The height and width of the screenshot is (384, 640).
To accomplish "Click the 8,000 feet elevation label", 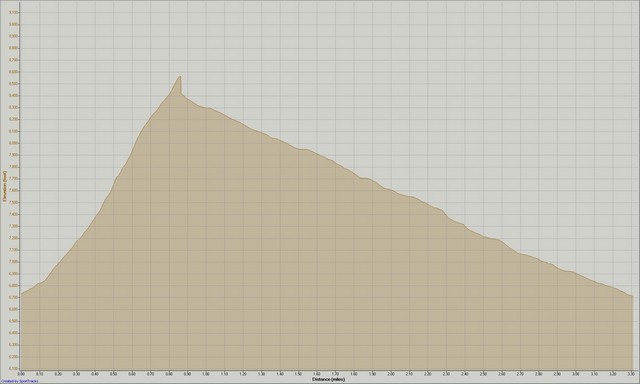I will (14, 143).
